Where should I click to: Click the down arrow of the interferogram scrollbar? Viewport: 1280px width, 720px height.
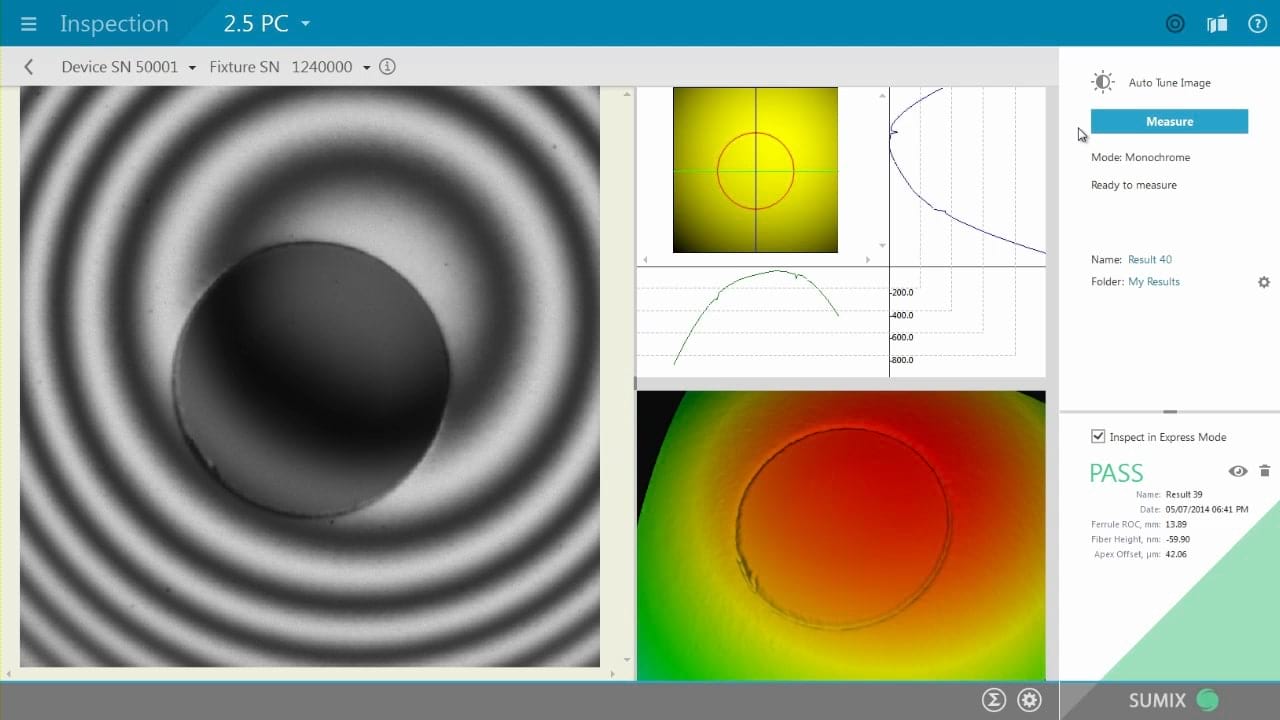[x=628, y=660]
